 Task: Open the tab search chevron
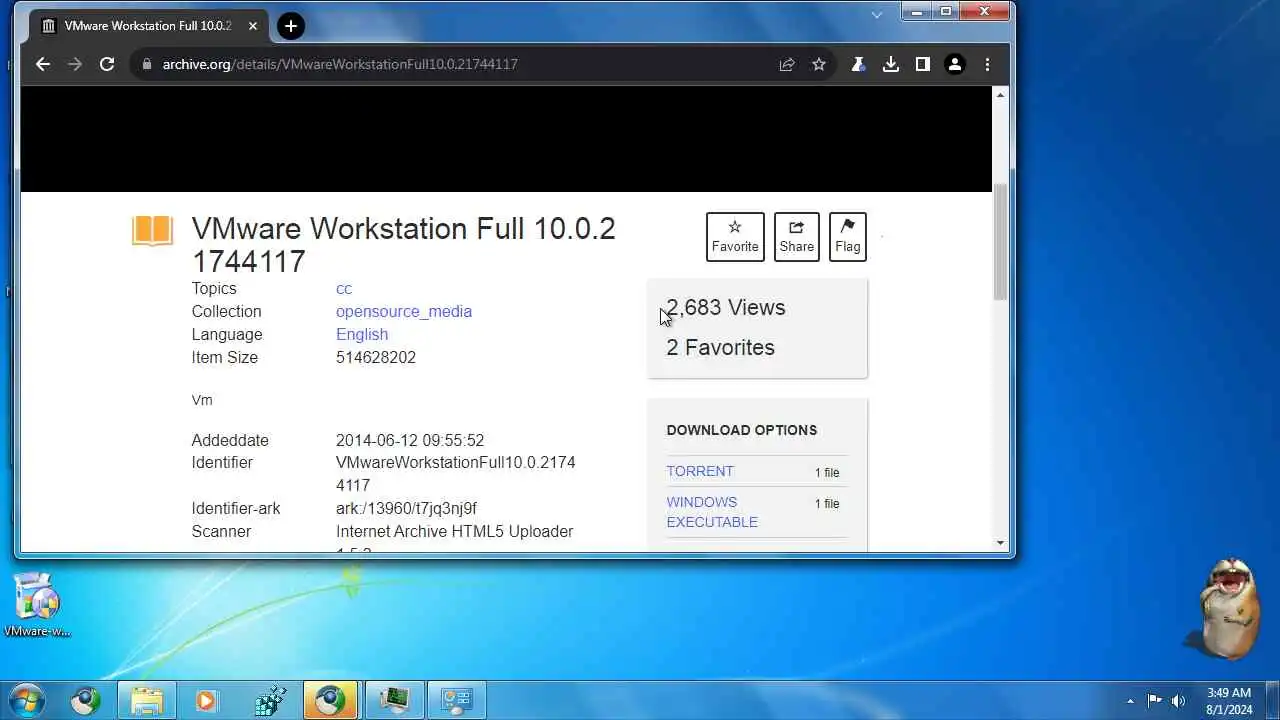(x=877, y=15)
